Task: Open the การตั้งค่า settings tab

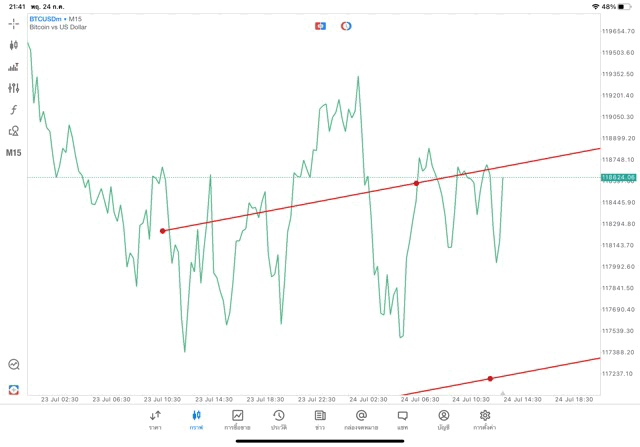Action: tap(485, 420)
